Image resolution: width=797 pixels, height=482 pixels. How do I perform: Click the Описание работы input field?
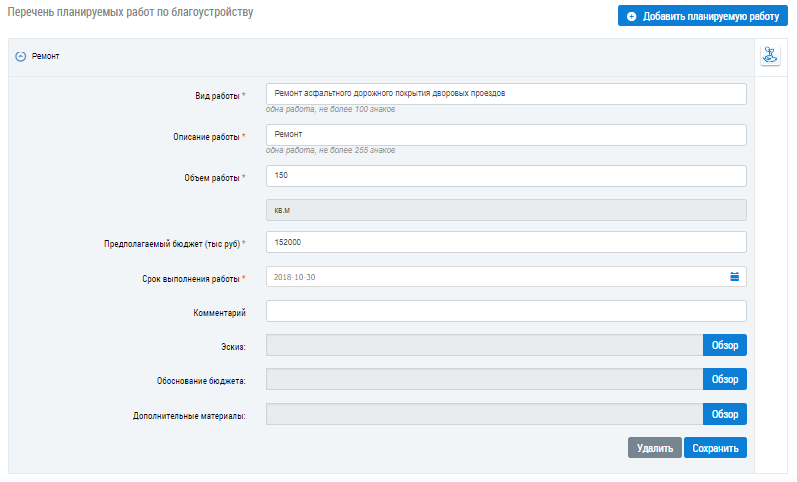click(506, 134)
